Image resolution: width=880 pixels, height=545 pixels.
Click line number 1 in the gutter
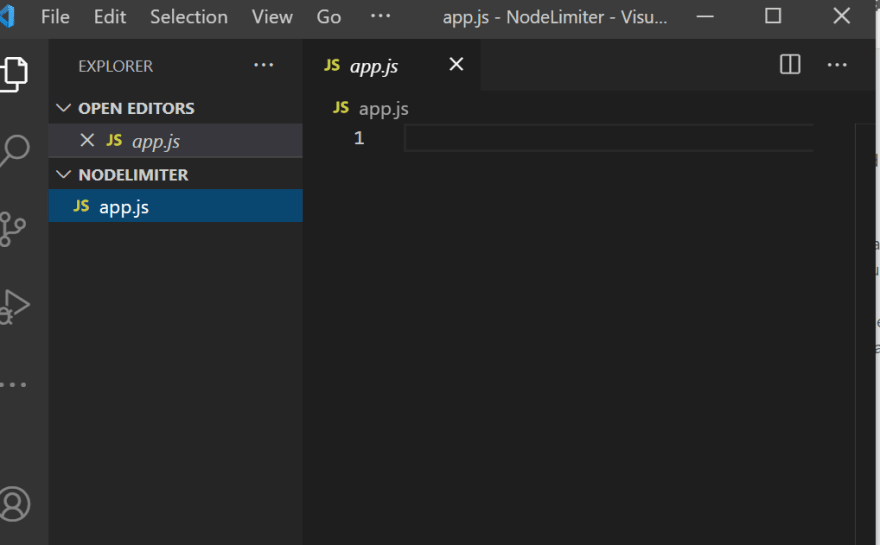pyautogui.click(x=359, y=138)
